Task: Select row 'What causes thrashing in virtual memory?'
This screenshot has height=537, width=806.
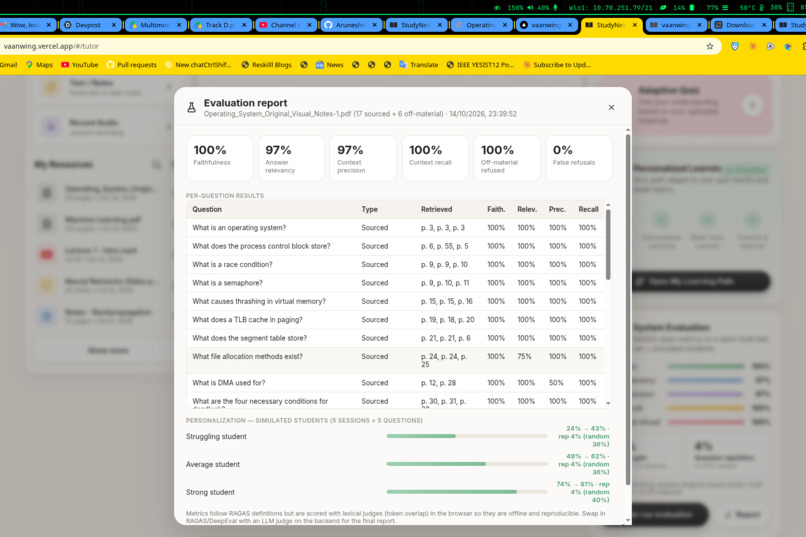Action: [395, 302]
